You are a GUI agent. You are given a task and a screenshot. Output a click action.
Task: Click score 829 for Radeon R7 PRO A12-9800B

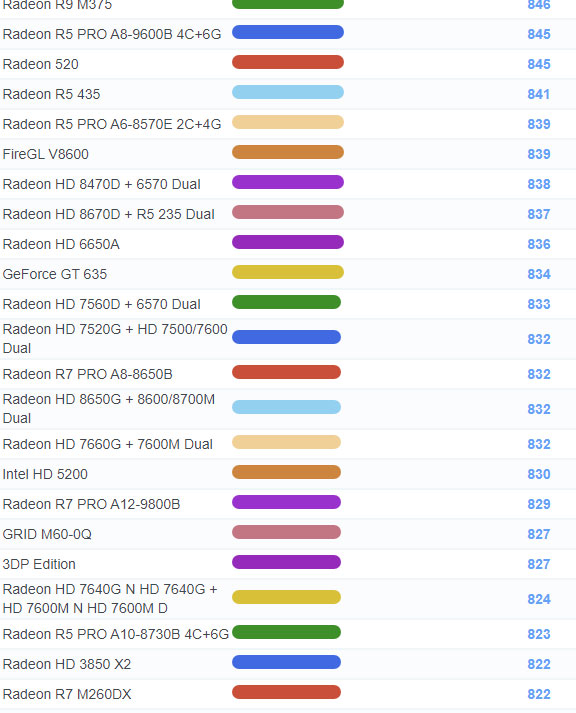tap(539, 504)
